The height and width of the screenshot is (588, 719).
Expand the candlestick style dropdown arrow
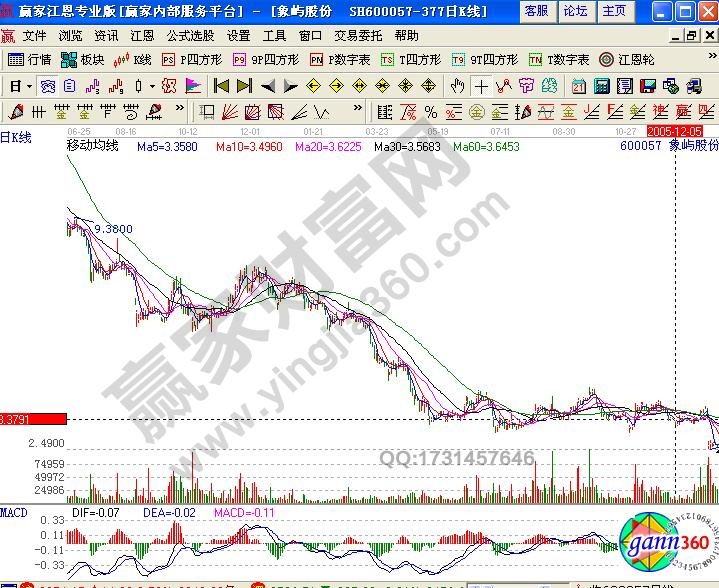pyautogui.click(x=150, y=85)
